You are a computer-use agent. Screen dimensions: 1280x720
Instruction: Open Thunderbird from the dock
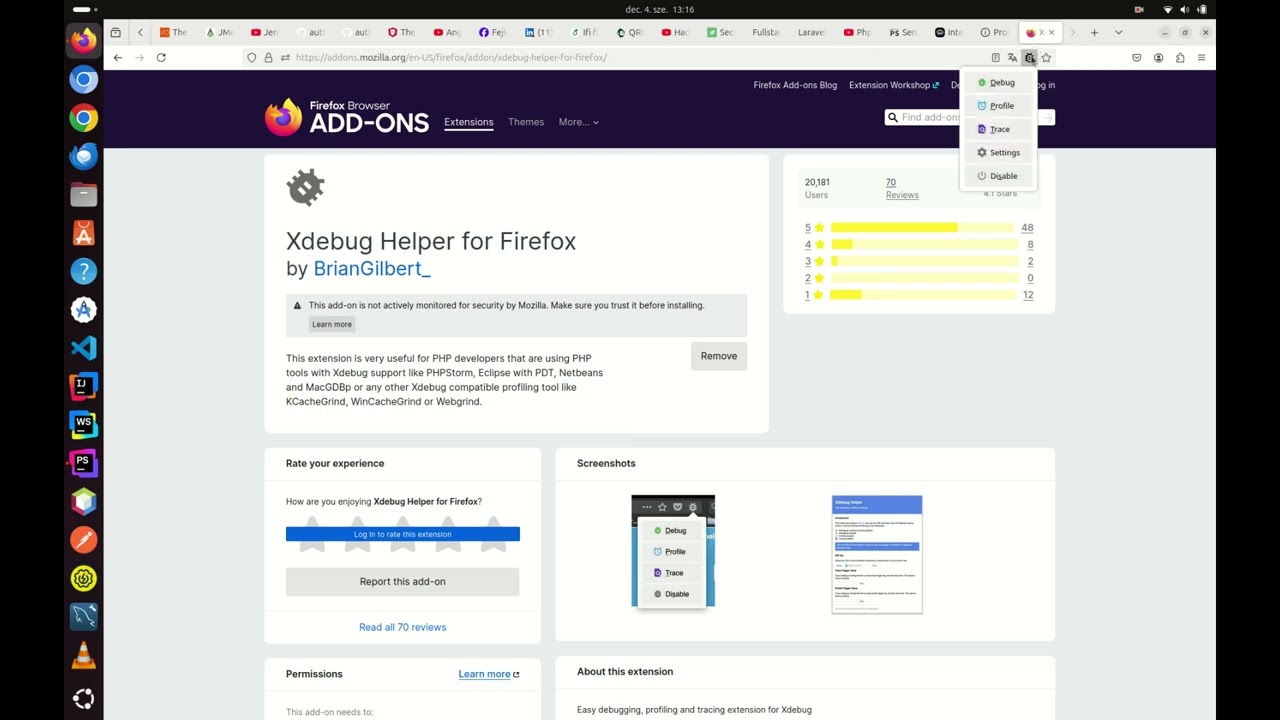tap(84, 156)
